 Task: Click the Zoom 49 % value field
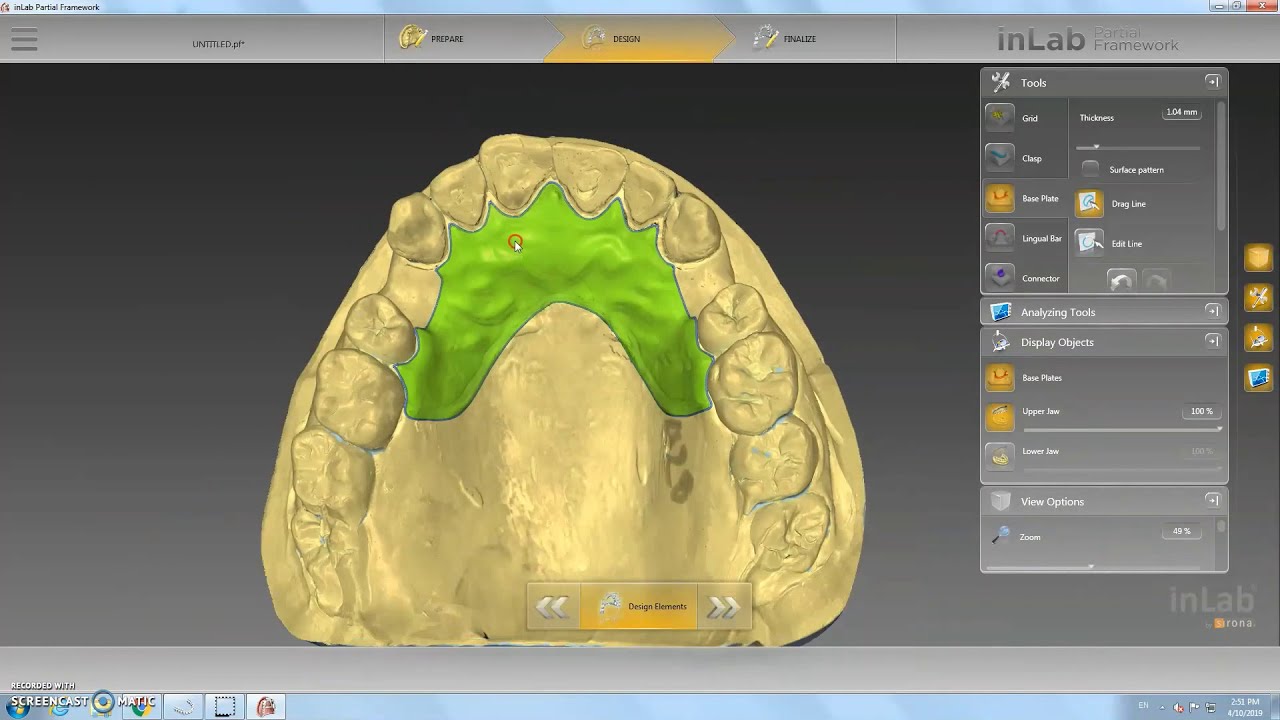coord(1181,531)
